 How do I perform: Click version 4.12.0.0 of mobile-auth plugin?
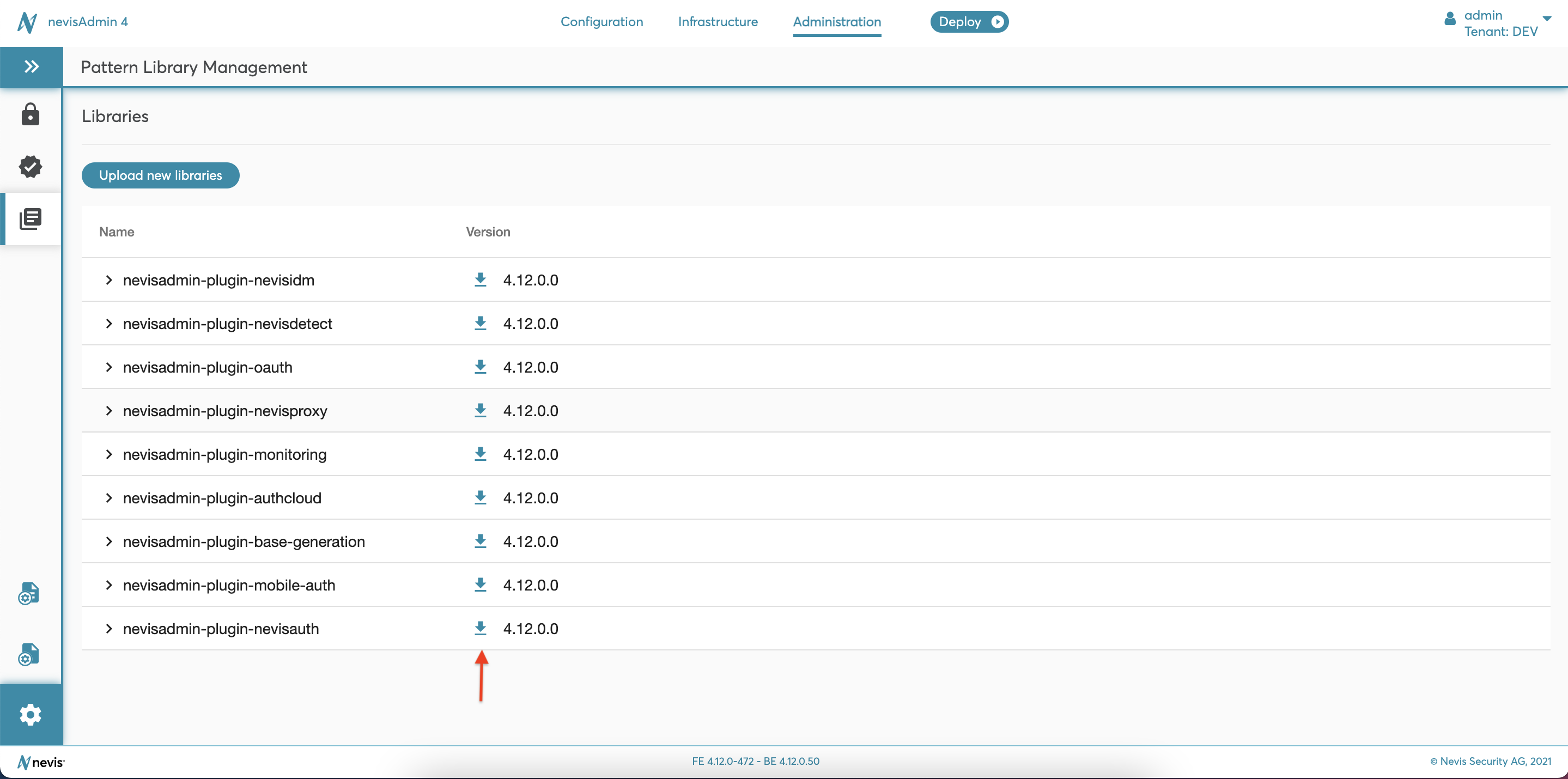[531, 585]
